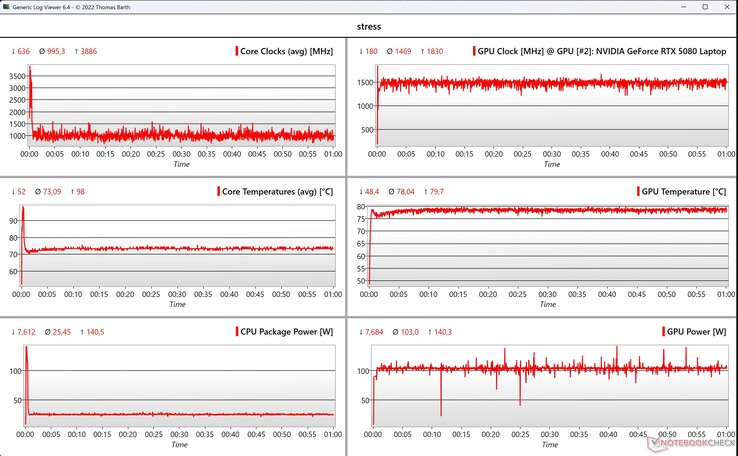Image resolution: width=738 pixels, height=456 pixels.
Task: Click the CPU Package Power [W] label
Action: [x=288, y=331]
